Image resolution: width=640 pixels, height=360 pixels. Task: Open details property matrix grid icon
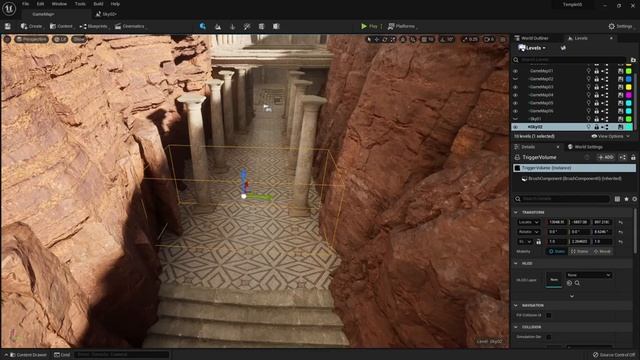(617, 199)
